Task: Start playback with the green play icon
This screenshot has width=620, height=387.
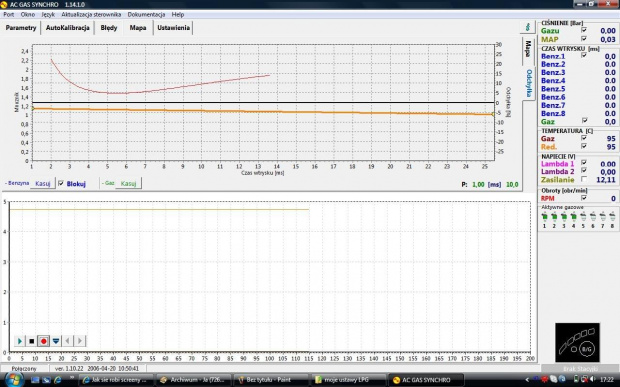Action: (19, 341)
